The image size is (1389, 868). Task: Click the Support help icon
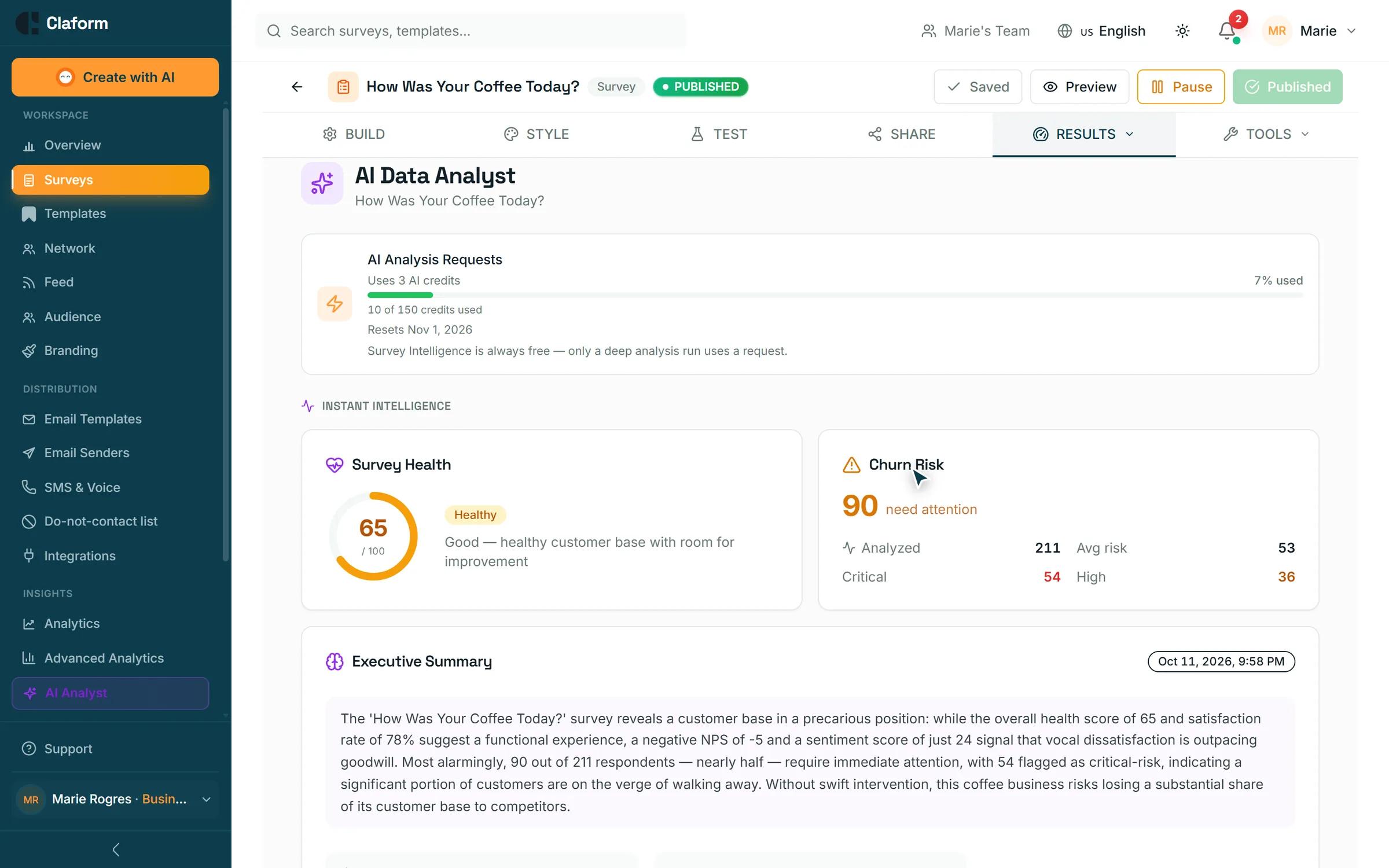(29, 749)
